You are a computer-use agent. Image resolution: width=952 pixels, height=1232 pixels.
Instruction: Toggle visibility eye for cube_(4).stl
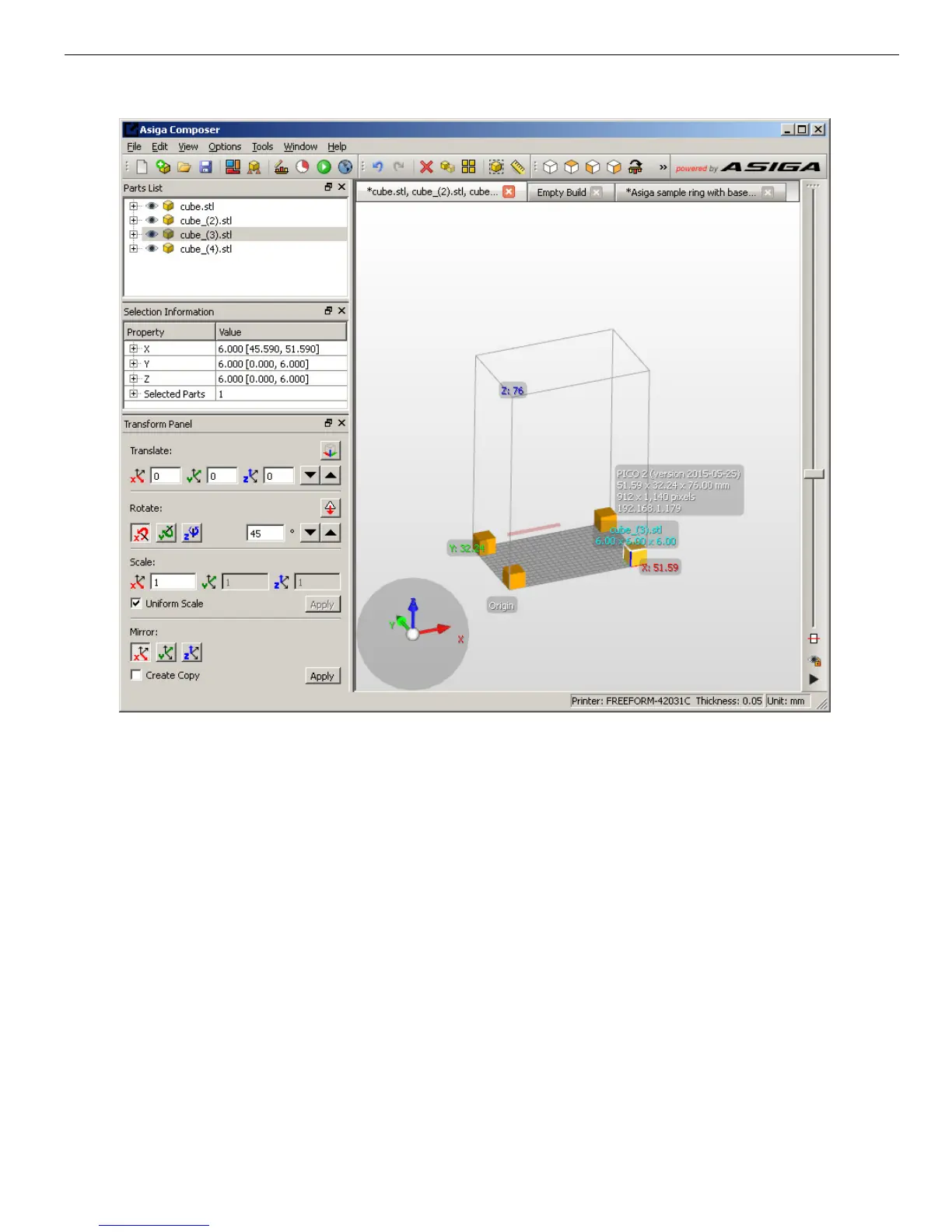pos(152,249)
